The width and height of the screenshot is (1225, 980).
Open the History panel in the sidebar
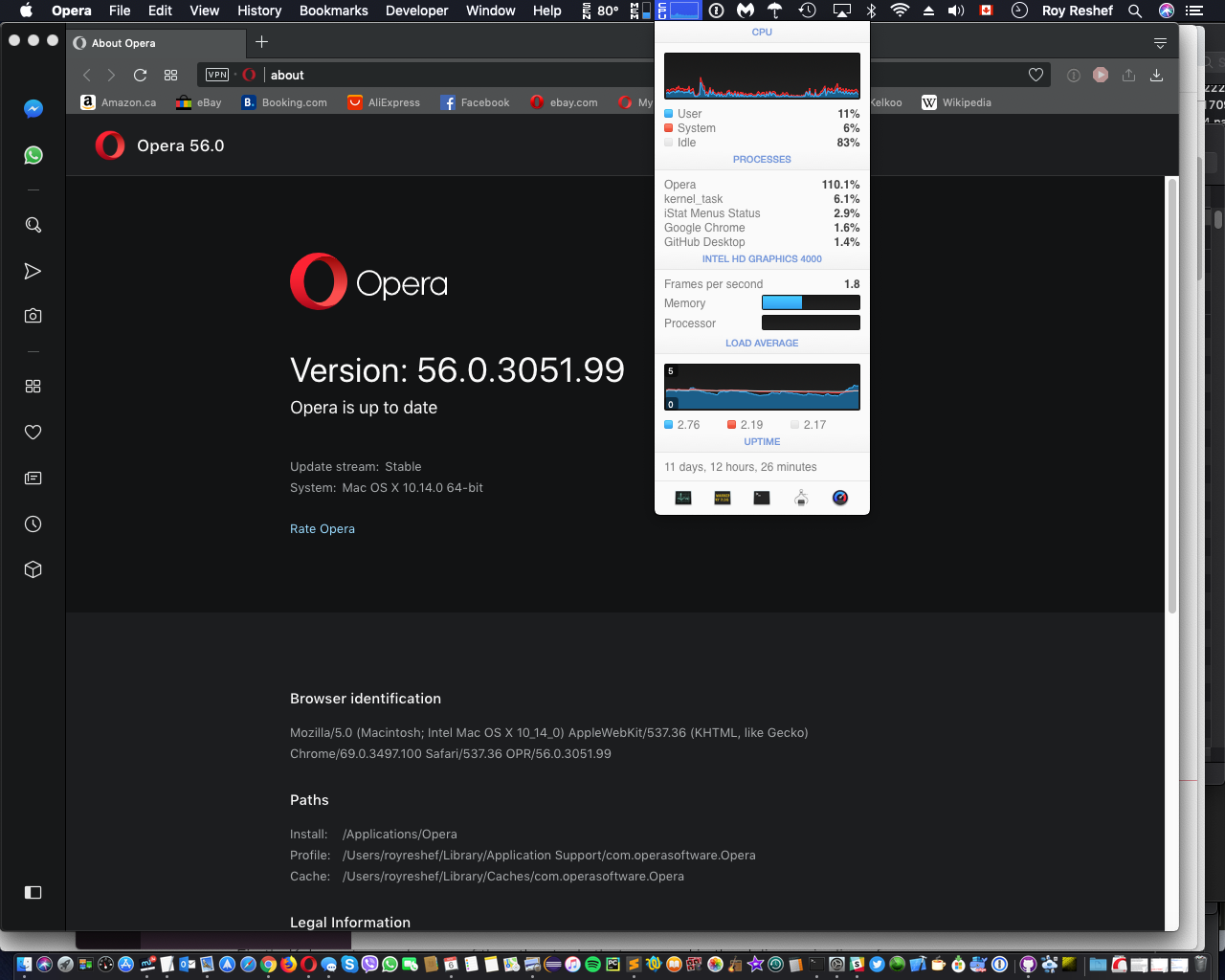tap(33, 523)
